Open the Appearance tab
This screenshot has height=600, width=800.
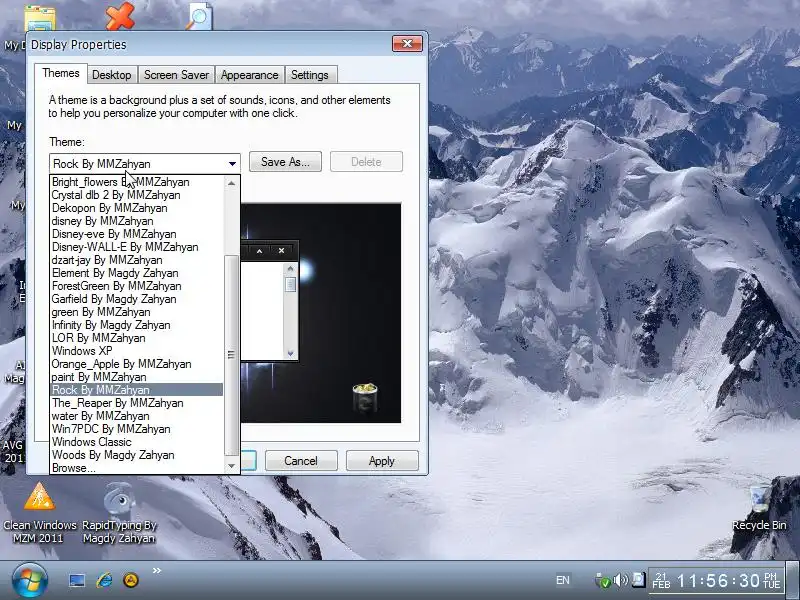coord(249,75)
